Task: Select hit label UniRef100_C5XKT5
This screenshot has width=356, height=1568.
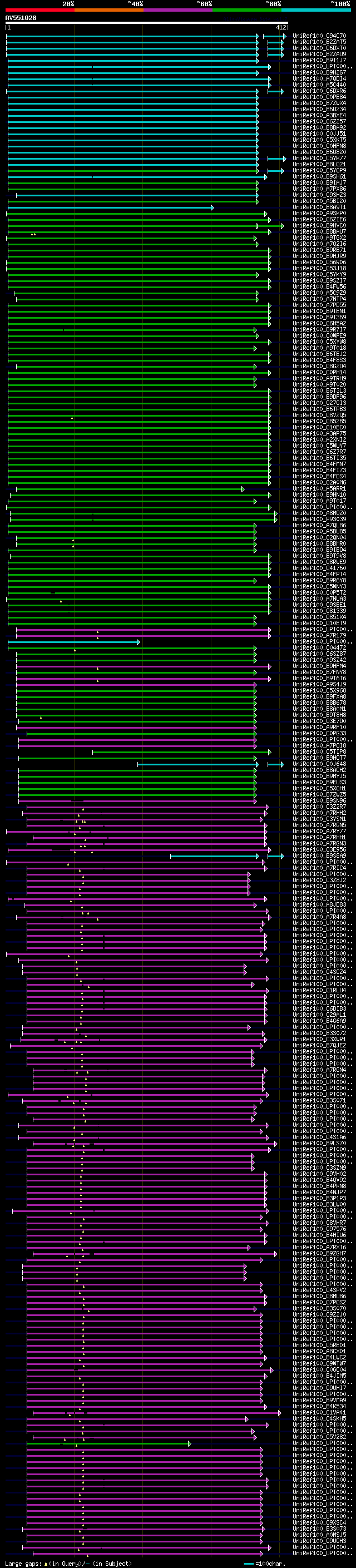Action: point(319,140)
